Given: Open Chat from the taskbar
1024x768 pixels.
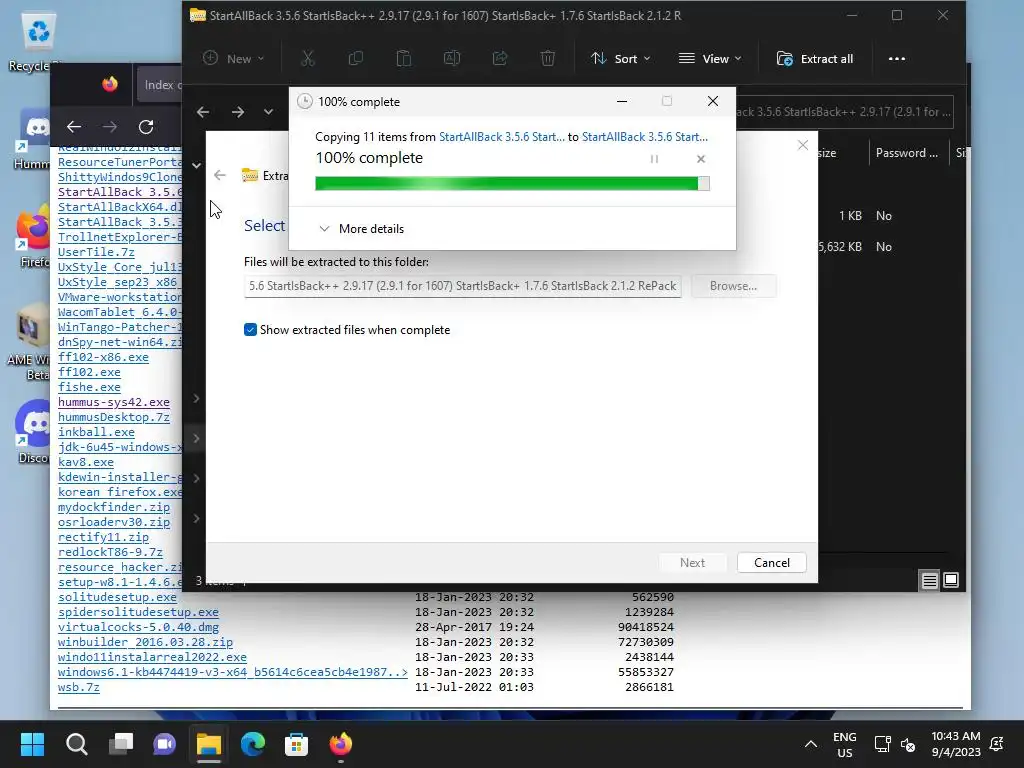Looking at the screenshot, I should [x=165, y=744].
